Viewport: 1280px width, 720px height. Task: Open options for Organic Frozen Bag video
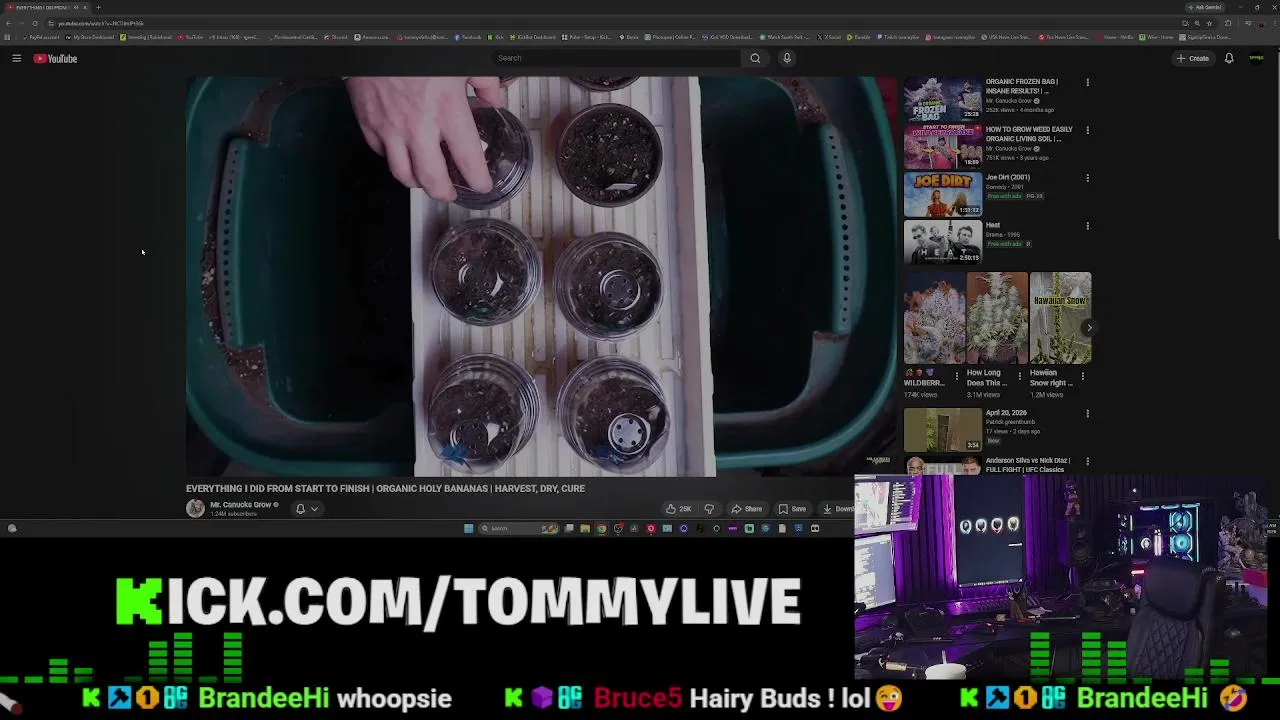click(x=1087, y=83)
